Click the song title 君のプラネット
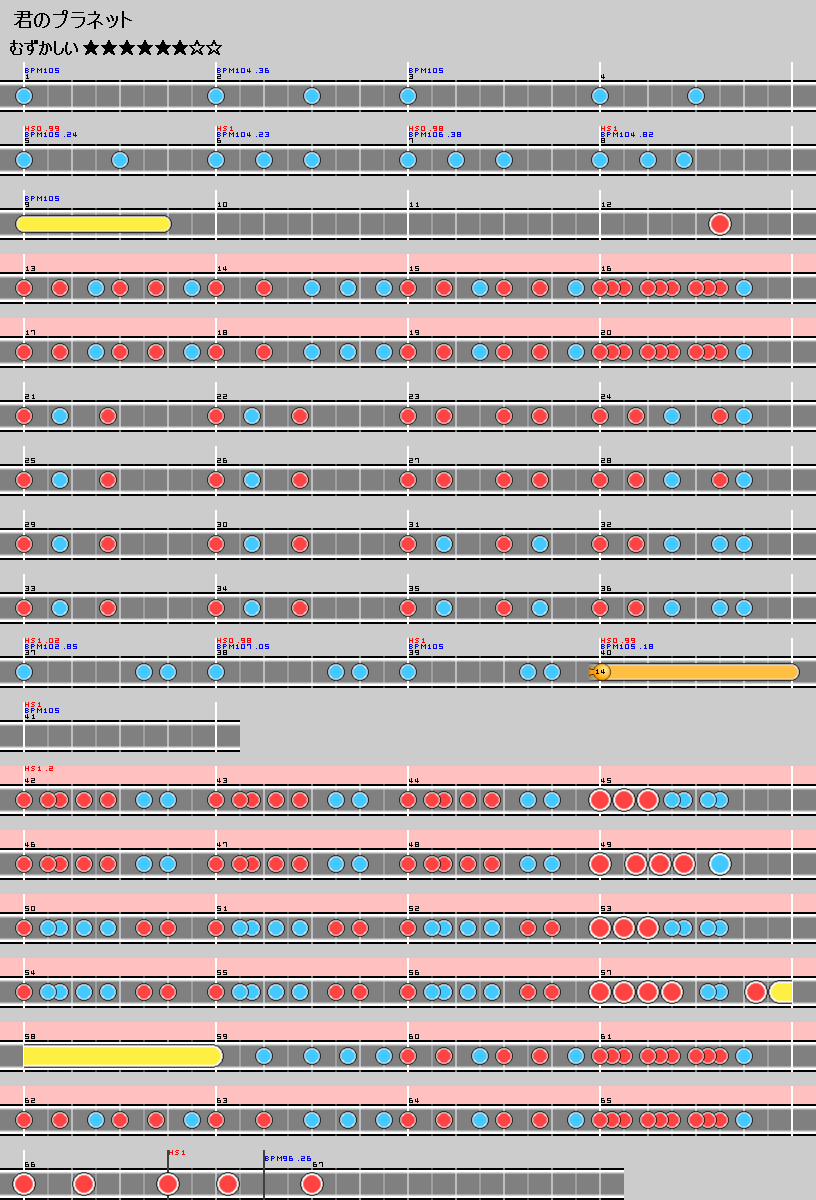816x1200 pixels. (x=74, y=21)
